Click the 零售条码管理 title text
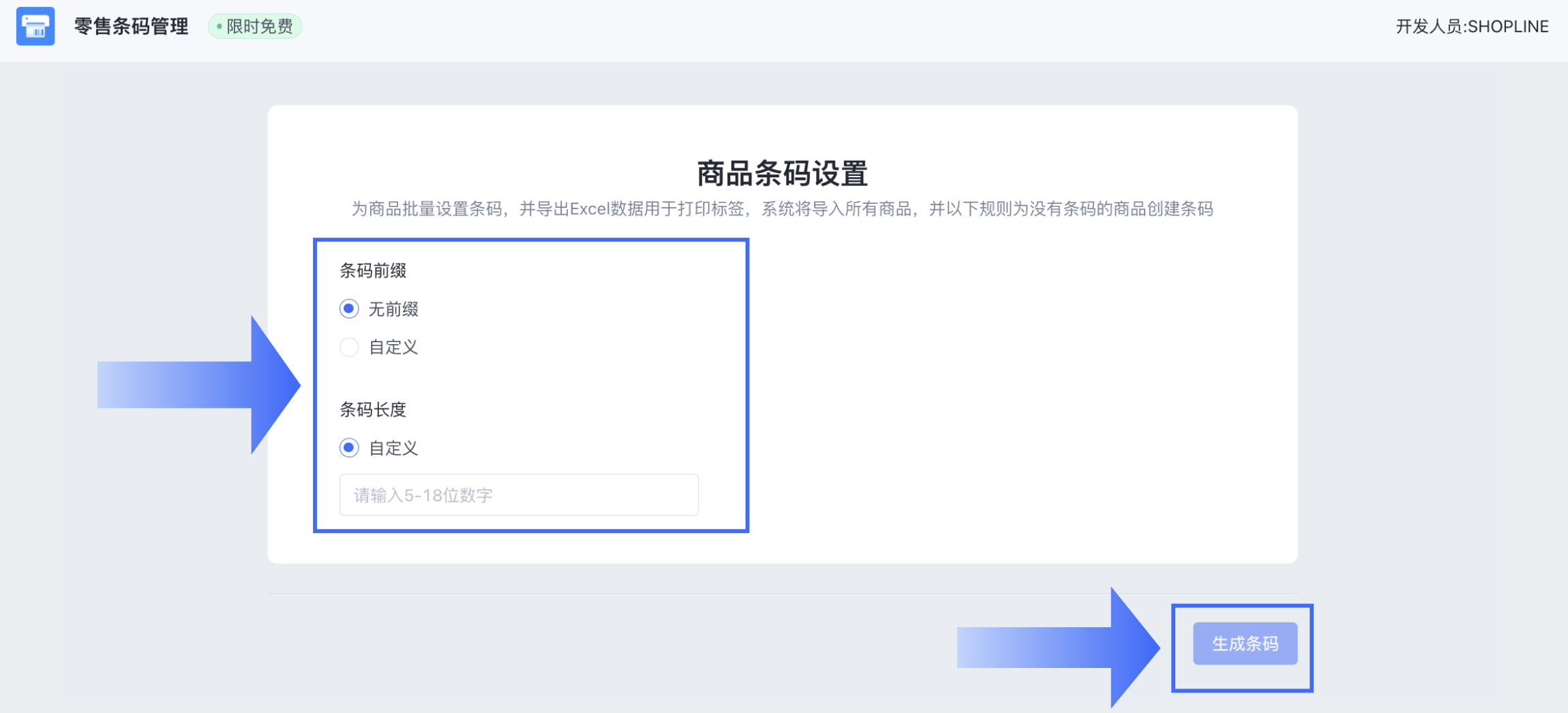Viewport: 1568px width, 713px height. click(132, 26)
